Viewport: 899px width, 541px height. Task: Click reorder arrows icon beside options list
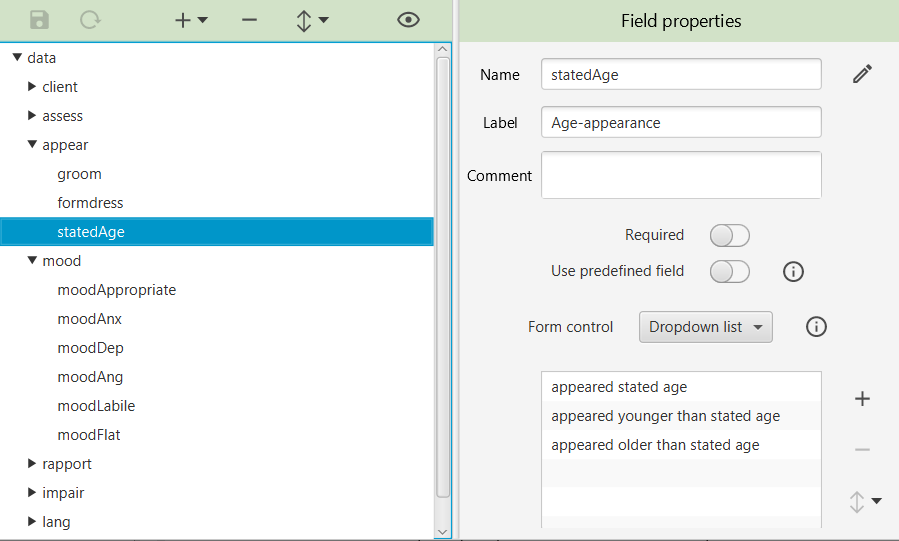pos(857,501)
